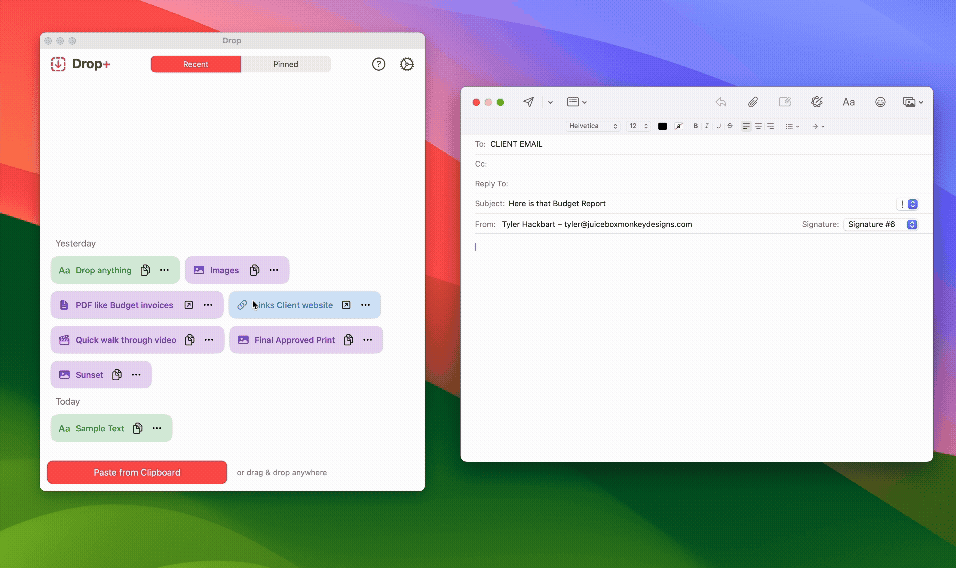Open the Drop+ settings gear
This screenshot has height=568, width=956.
(407, 64)
